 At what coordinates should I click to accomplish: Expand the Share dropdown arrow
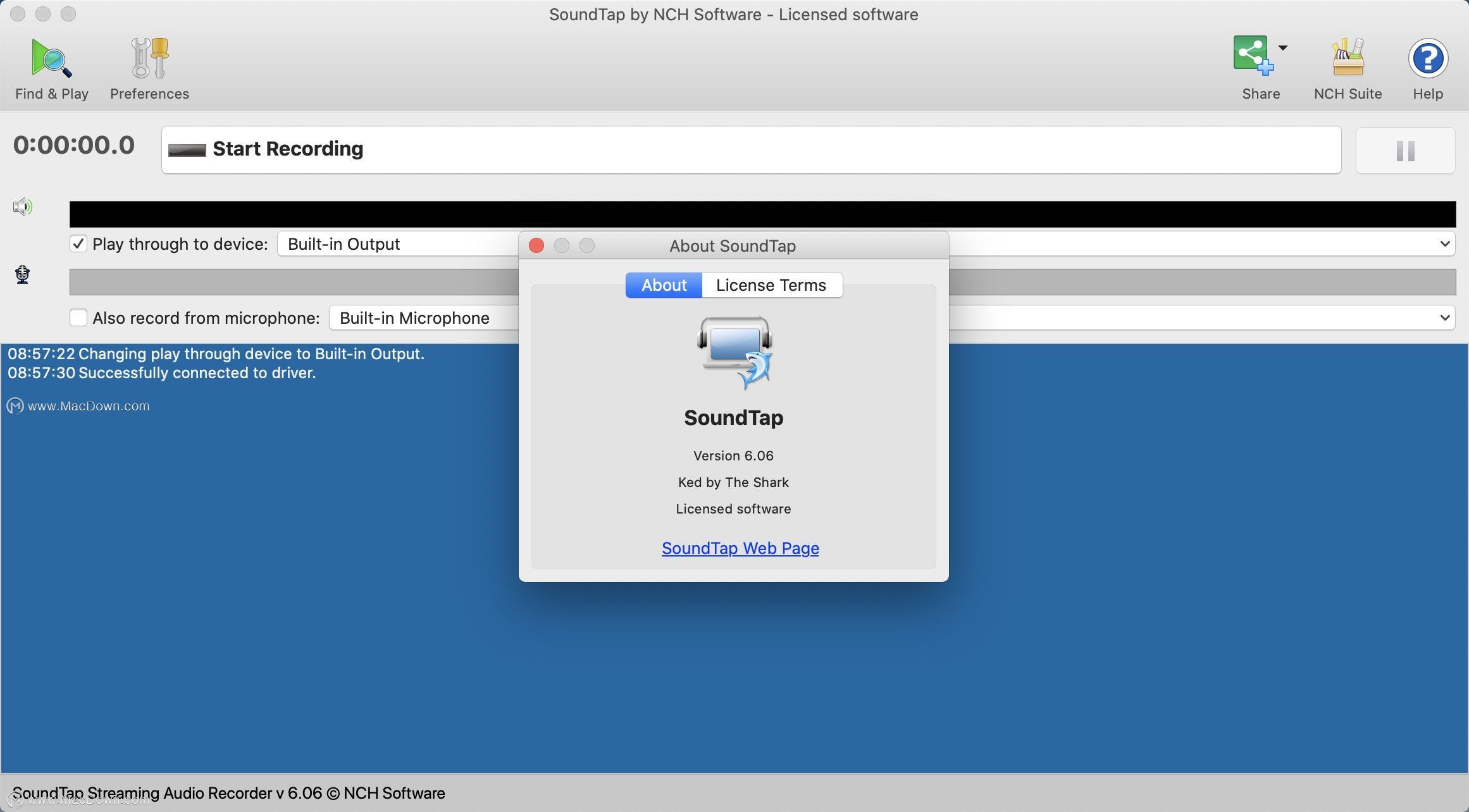tap(1283, 48)
